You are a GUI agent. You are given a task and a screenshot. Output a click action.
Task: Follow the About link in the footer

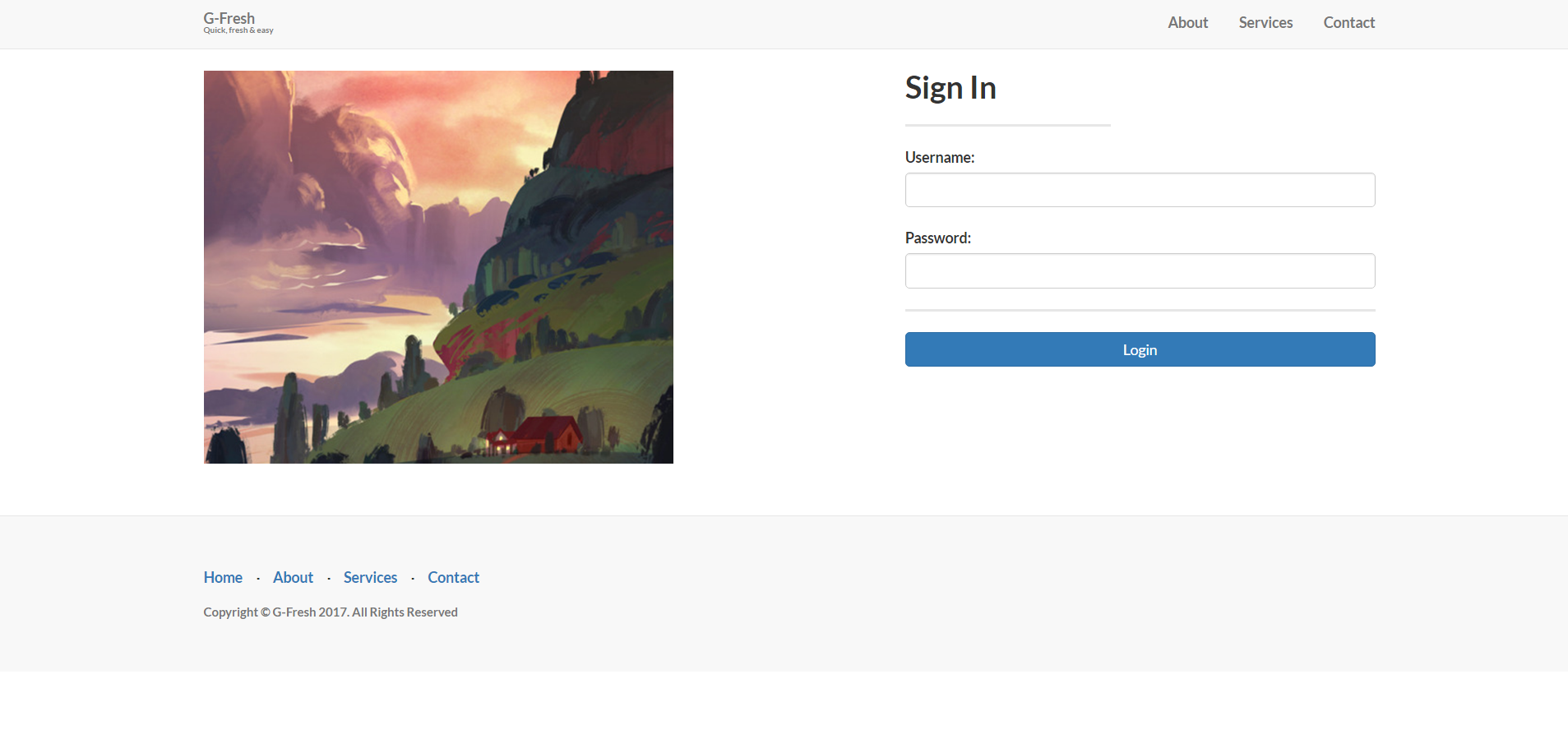pos(293,577)
